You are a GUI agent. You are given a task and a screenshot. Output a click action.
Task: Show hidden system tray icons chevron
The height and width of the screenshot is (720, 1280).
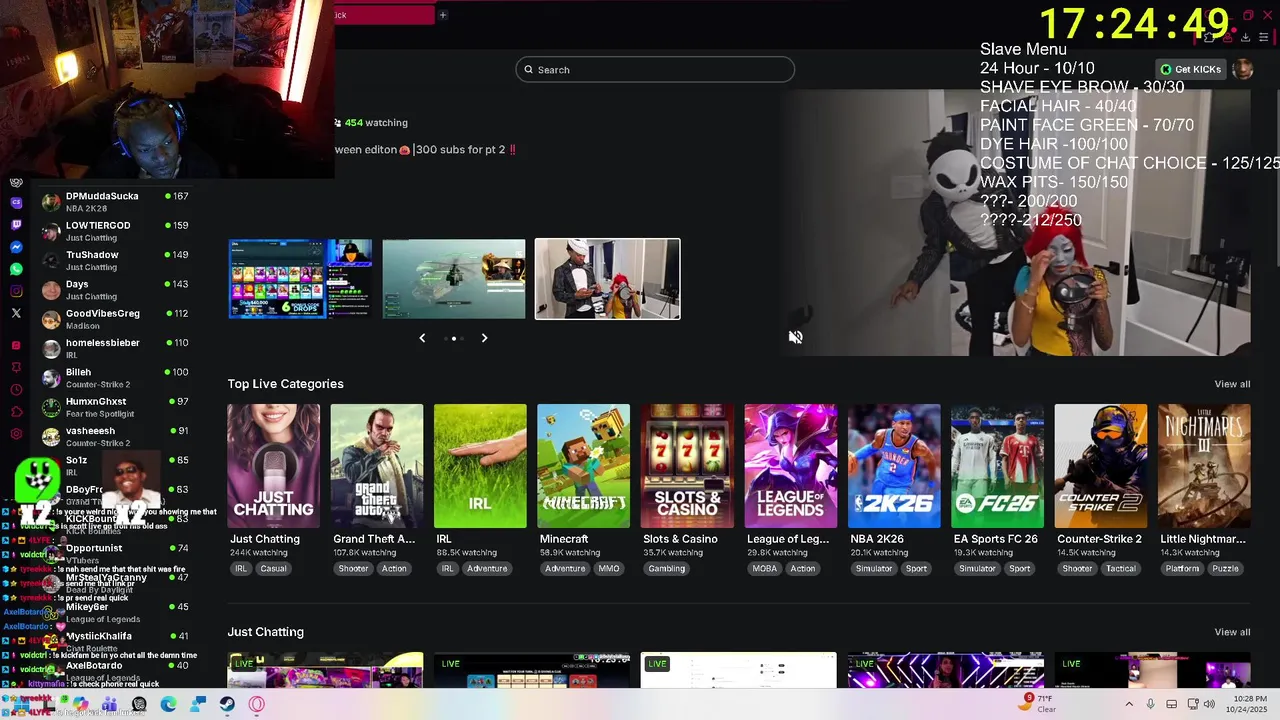click(x=1129, y=704)
